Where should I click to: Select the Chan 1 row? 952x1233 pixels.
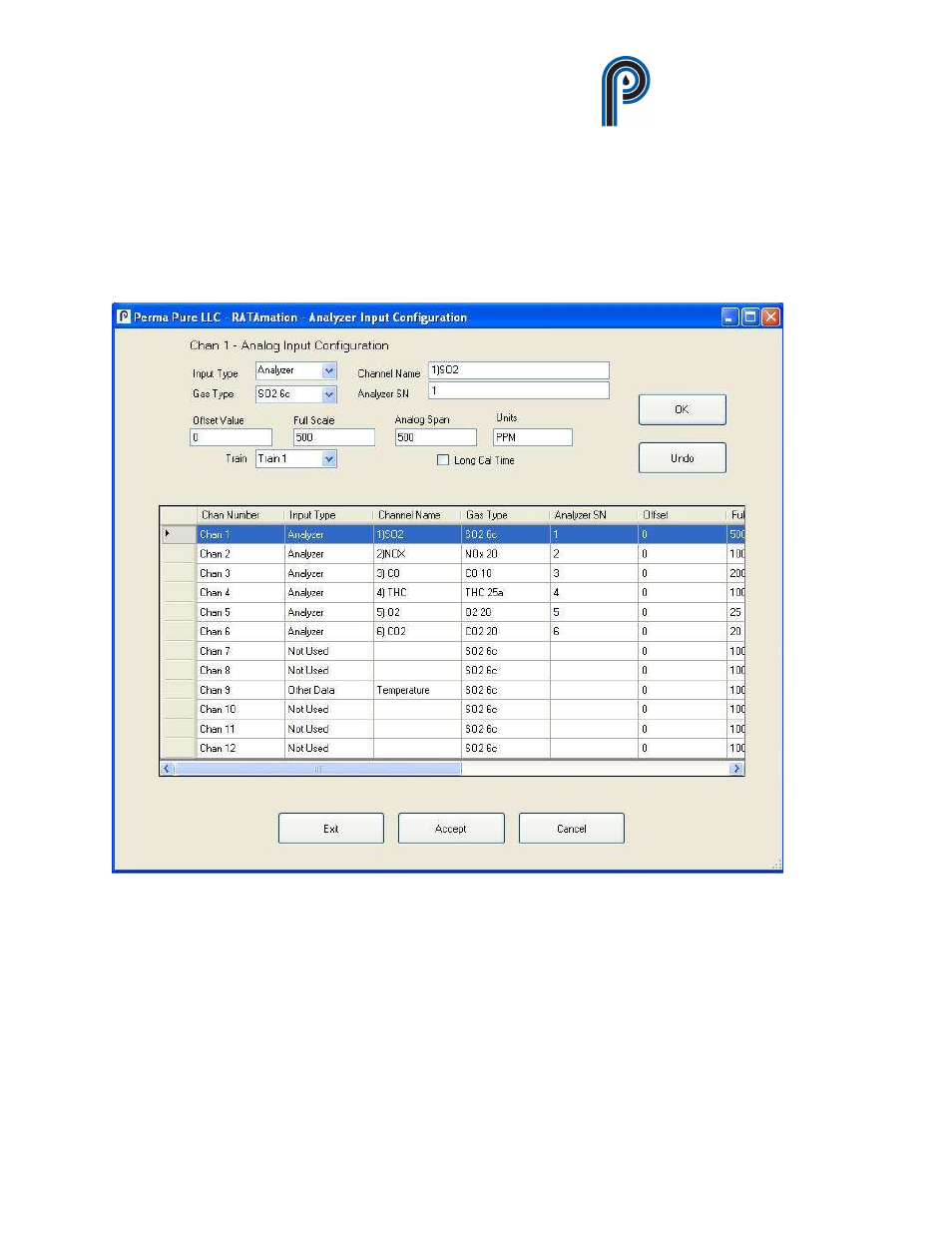[x=453, y=534]
